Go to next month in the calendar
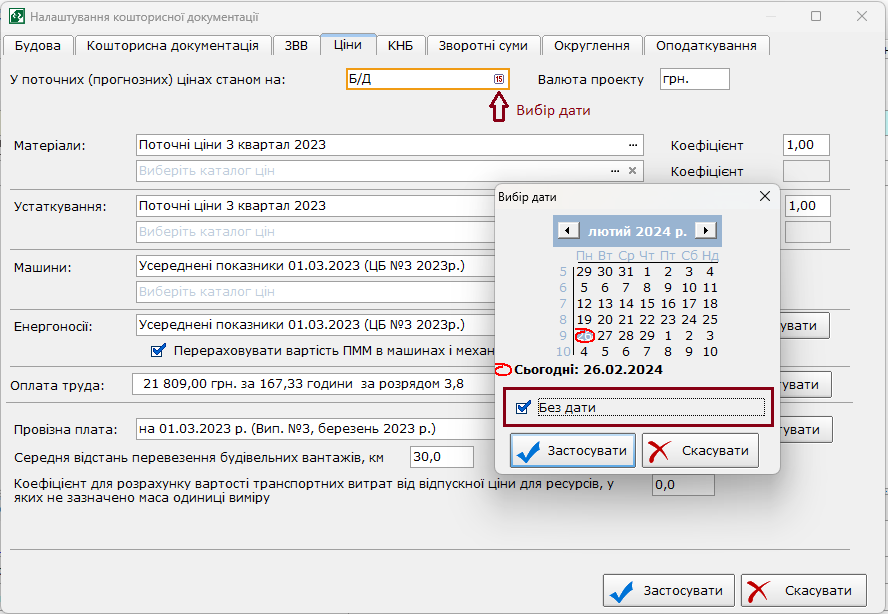 706,231
